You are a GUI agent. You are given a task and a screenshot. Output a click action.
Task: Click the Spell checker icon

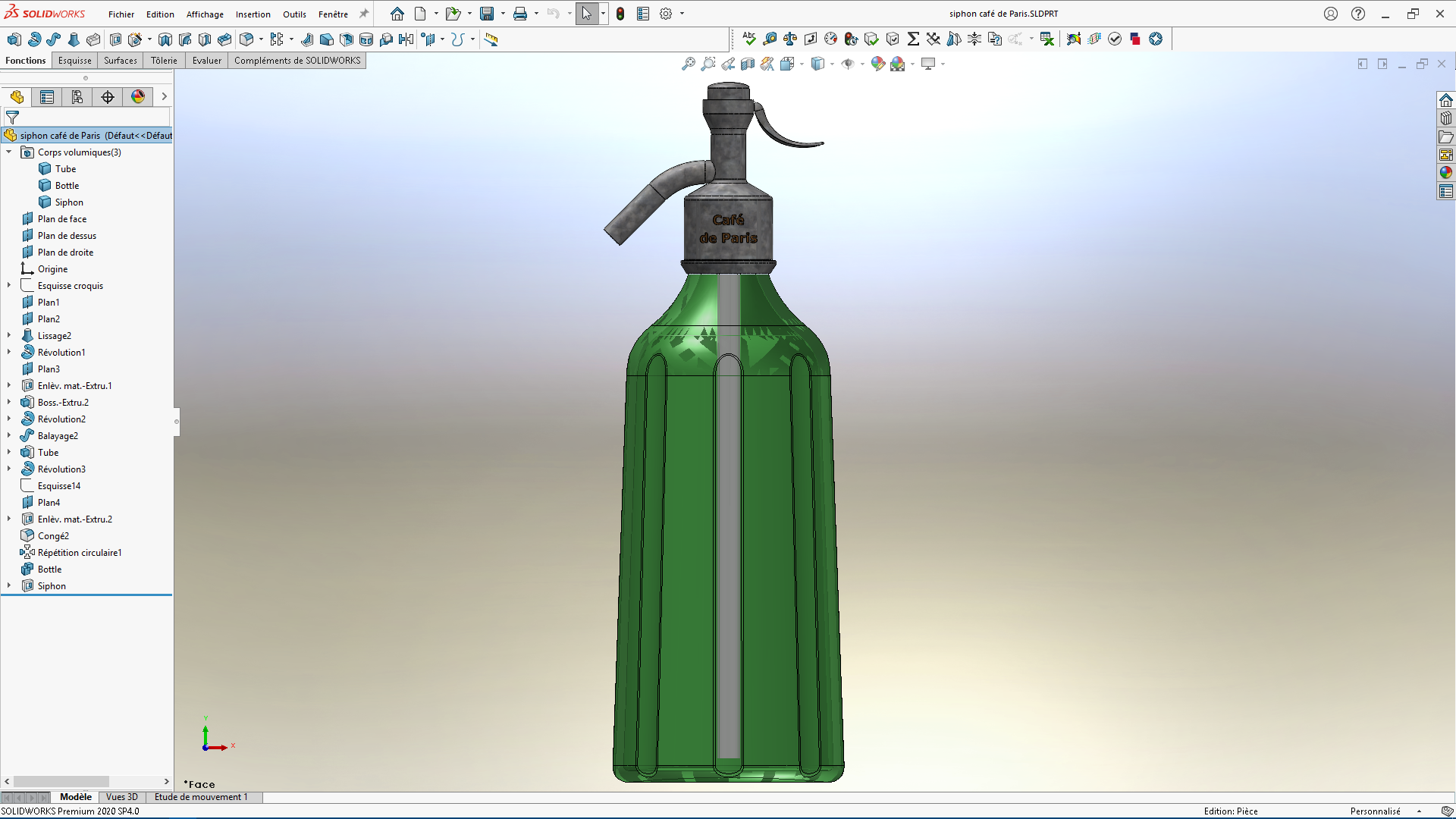coord(749,39)
